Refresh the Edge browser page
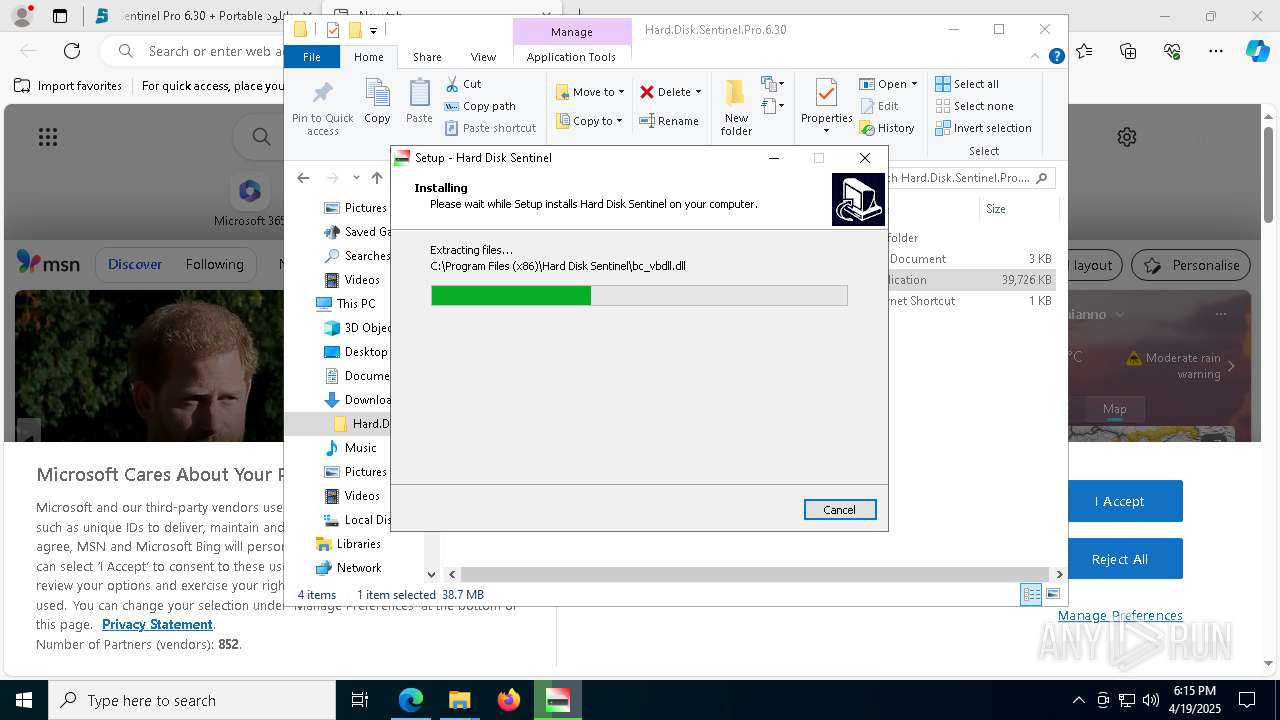Screen dimensions: 1280x720 (x=72, y=50)
